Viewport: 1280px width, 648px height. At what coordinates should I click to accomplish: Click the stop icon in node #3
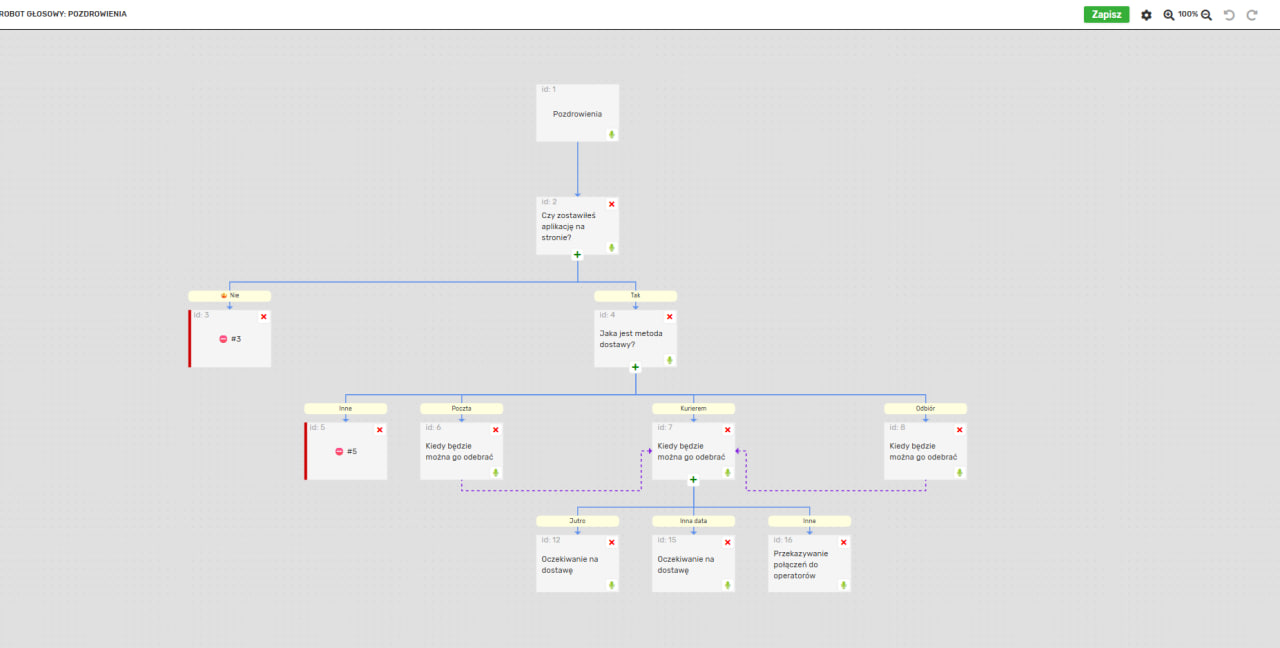(x=223, y=339)
